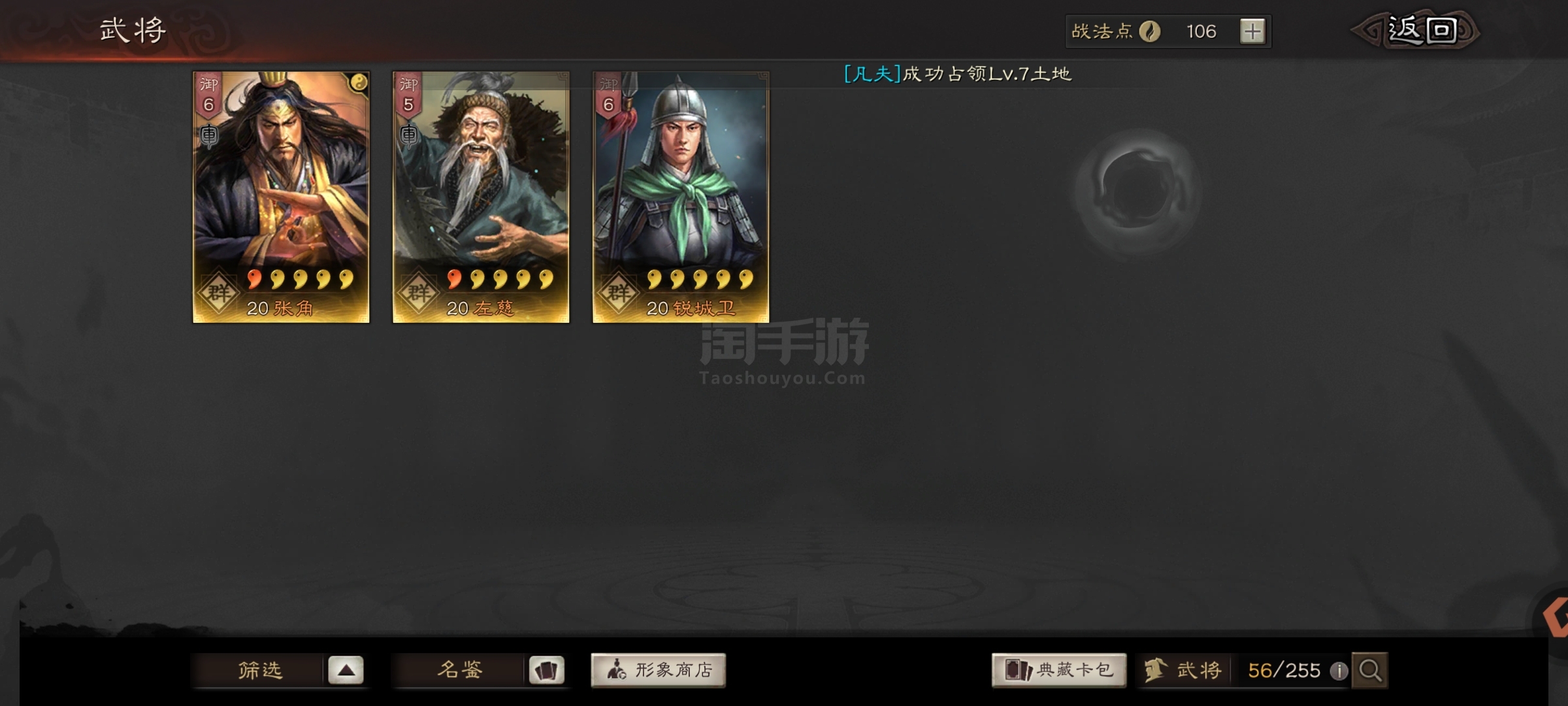Open the 筛选 filter menu

click(x=259, y=670)
